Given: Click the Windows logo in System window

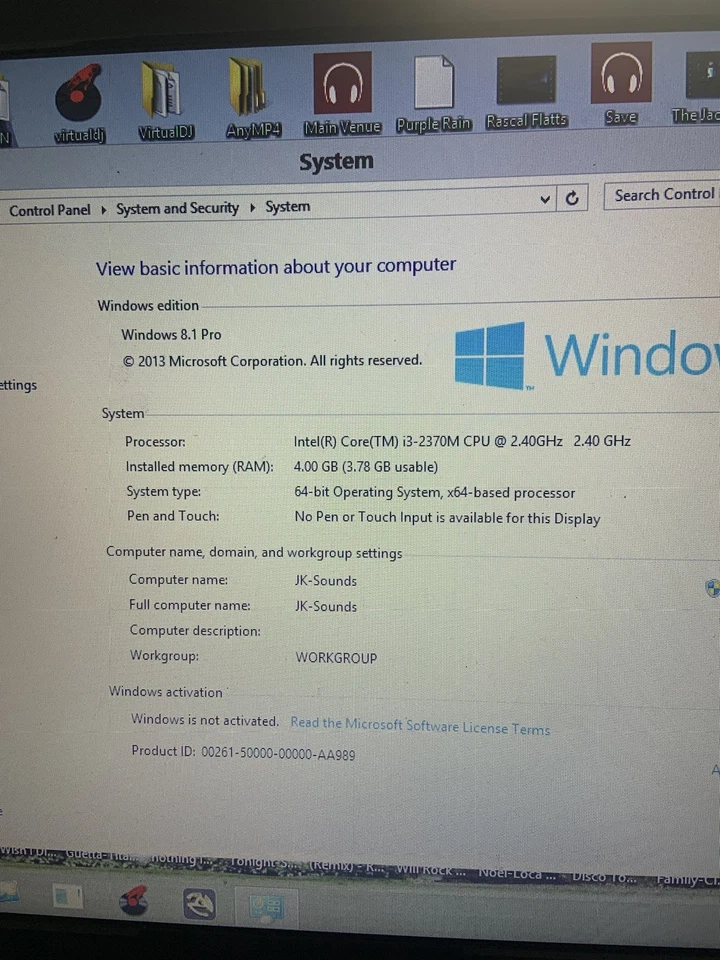Looking at the screenshot, I should (490, 356).
